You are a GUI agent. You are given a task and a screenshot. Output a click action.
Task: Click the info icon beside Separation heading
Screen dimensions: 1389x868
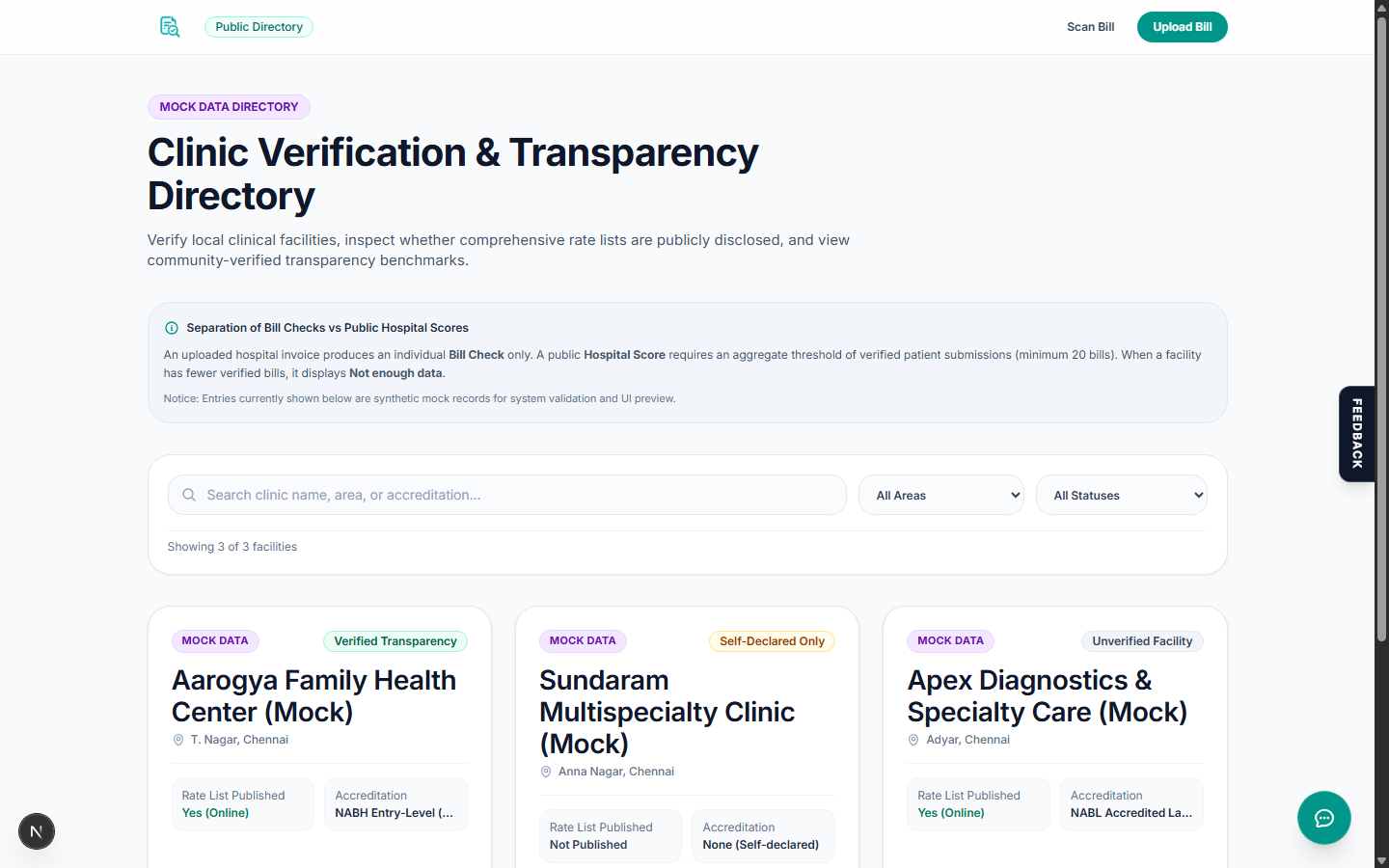(172, 328)
